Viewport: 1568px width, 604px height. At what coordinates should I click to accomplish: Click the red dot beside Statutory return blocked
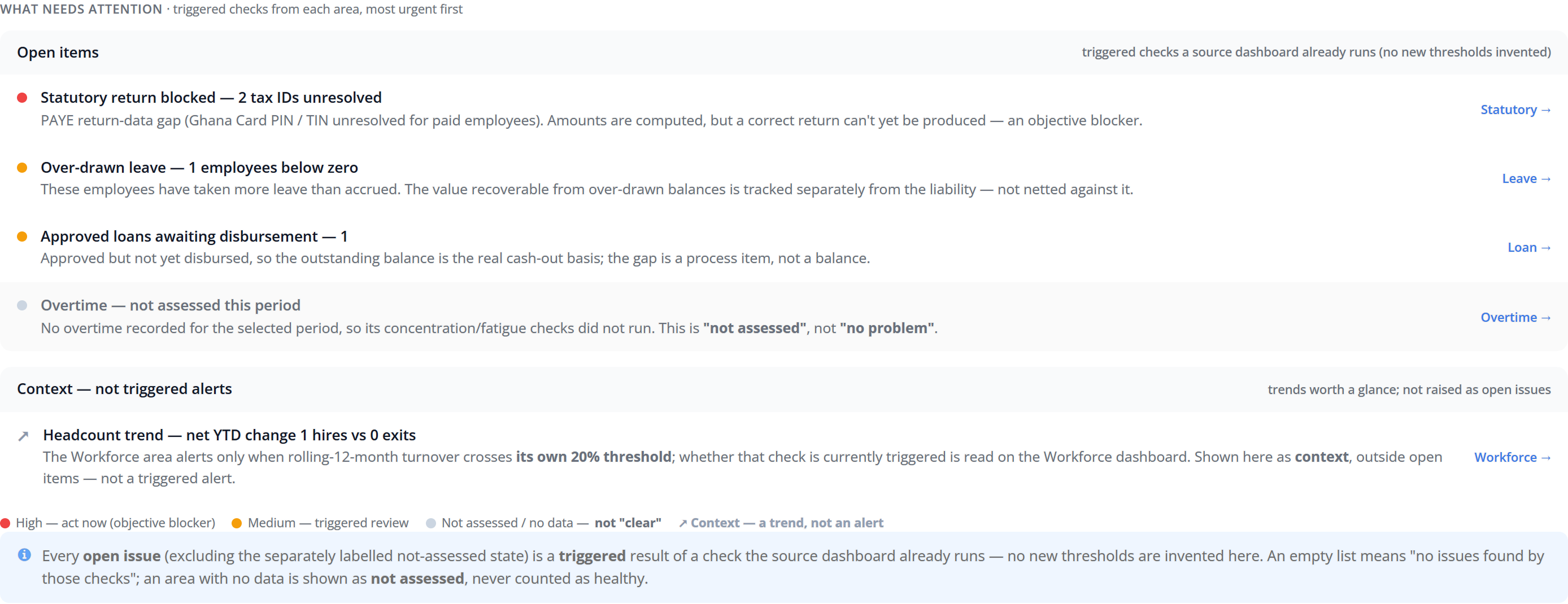(22, 97)
